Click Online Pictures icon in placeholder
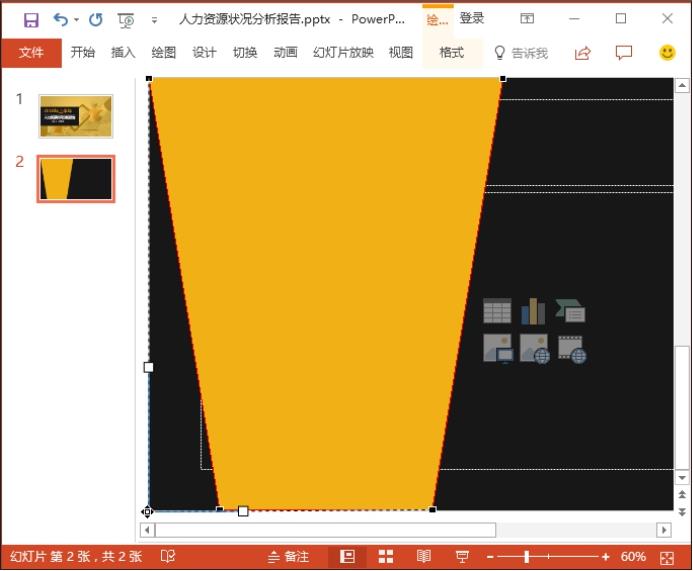693x571 pixels. pyautogui.click(x=534, y=348)
